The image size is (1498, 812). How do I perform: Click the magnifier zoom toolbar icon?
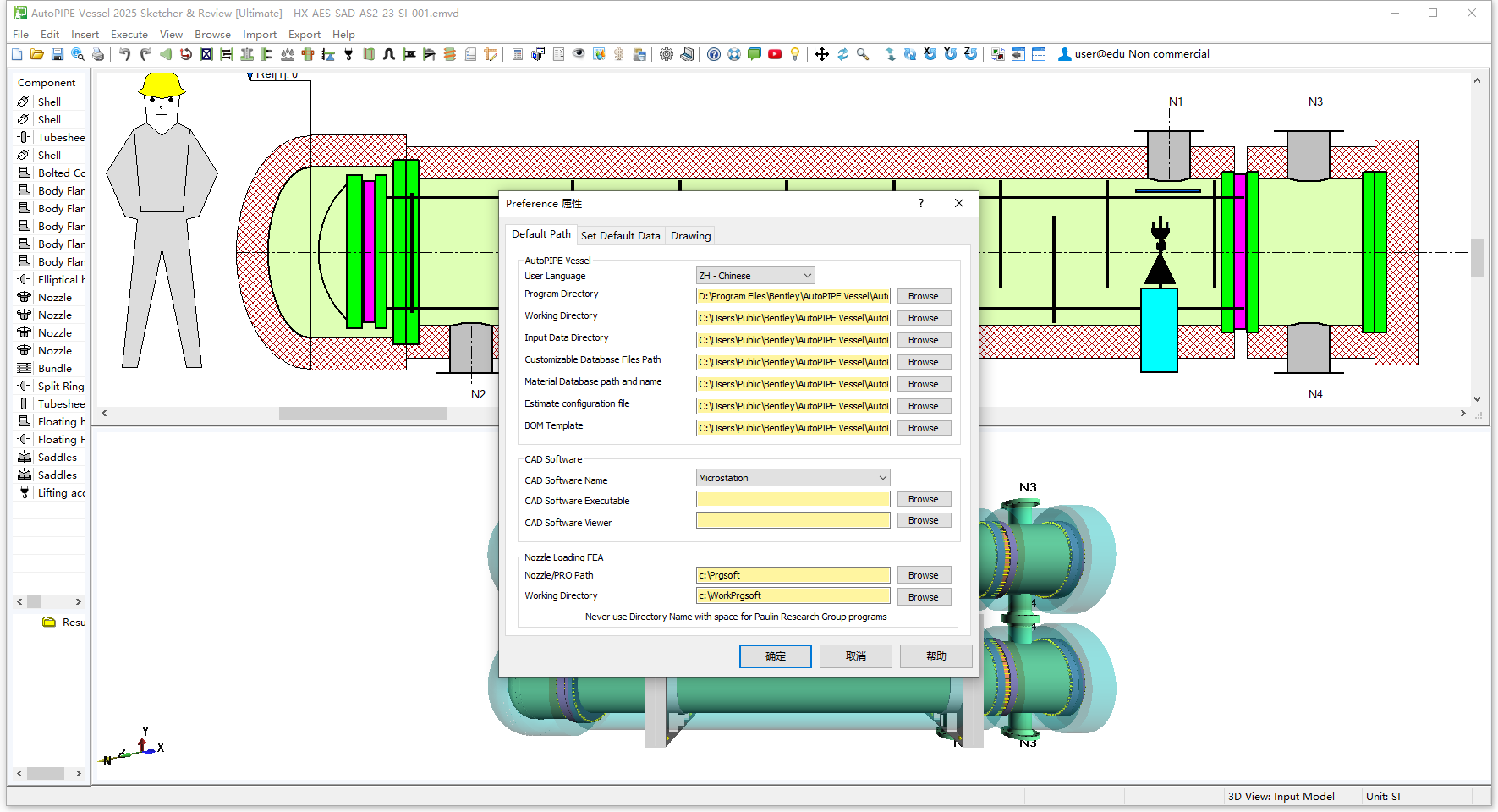tap(863, 54)
